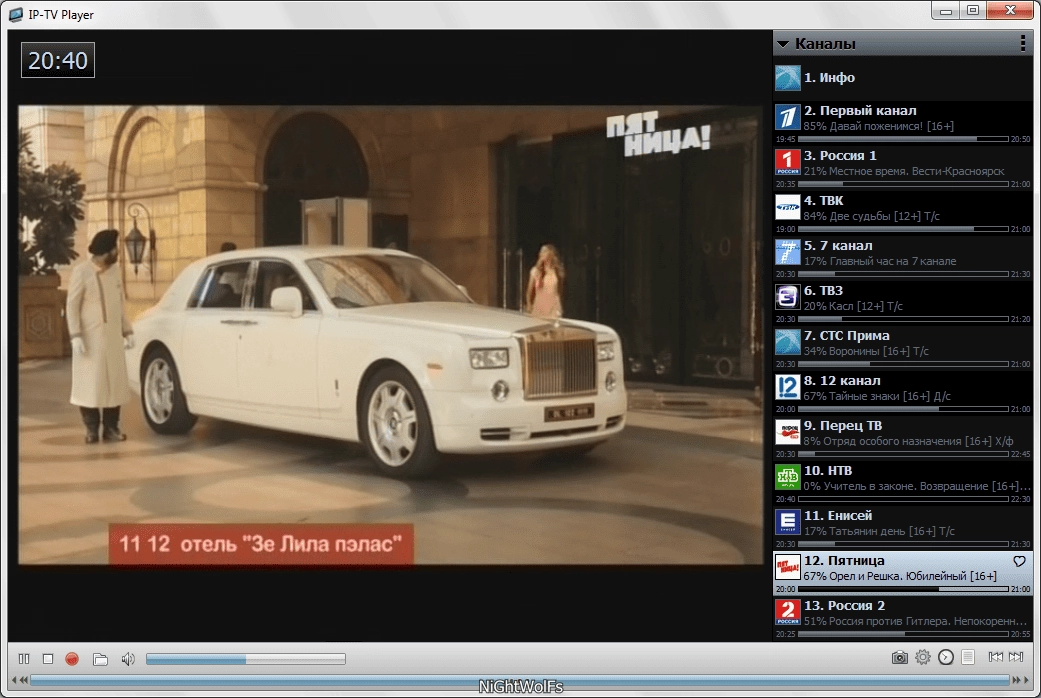Select channel '2. Первый канал'
The height and width of the screenshot is (698, 1041).
(903, 123)
